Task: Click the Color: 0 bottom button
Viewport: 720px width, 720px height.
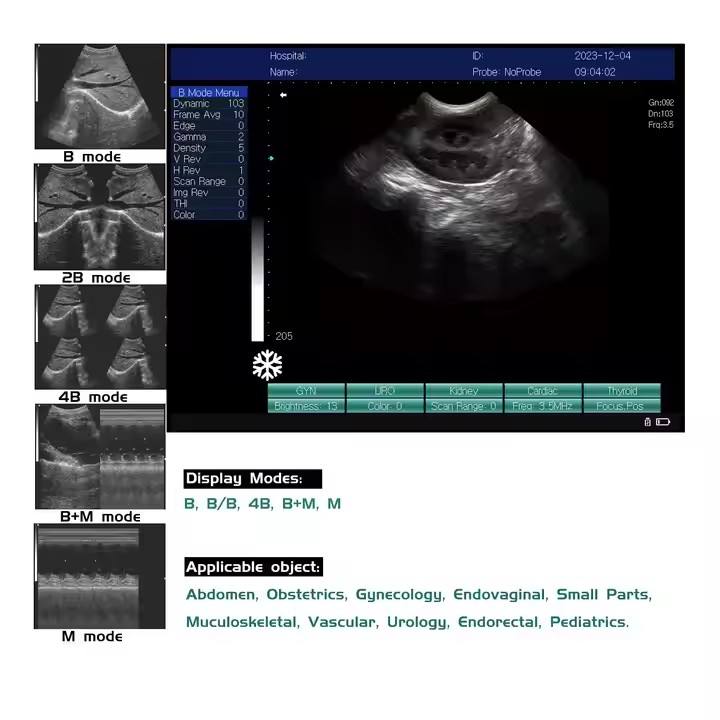Action: 385,406
